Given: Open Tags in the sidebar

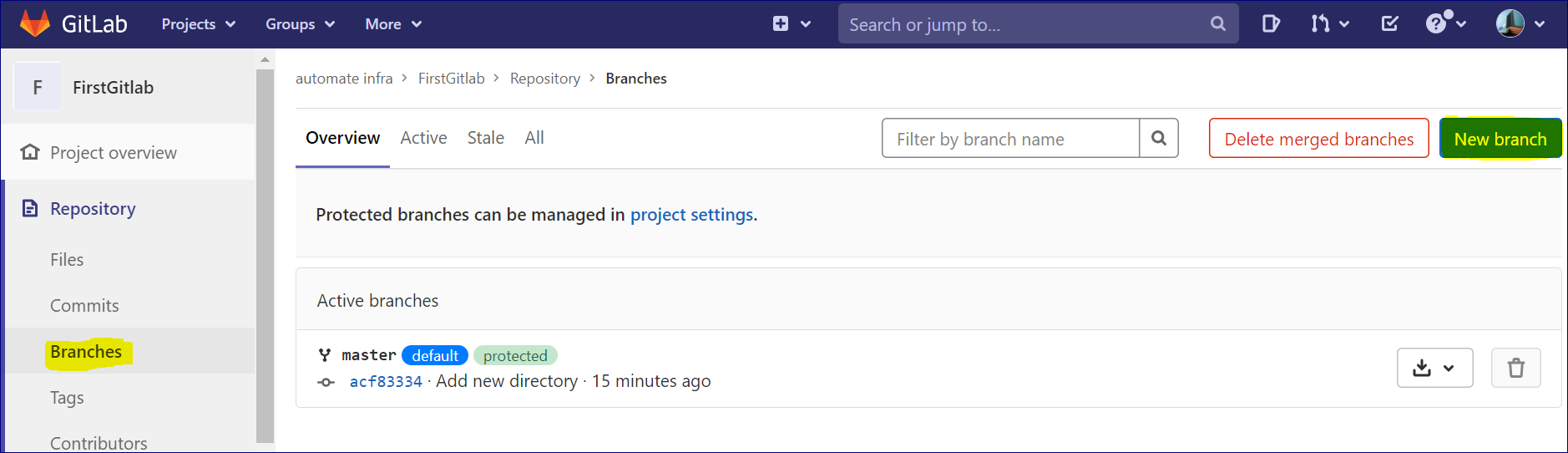Looking at the screenshot, I should pos(67,398).
